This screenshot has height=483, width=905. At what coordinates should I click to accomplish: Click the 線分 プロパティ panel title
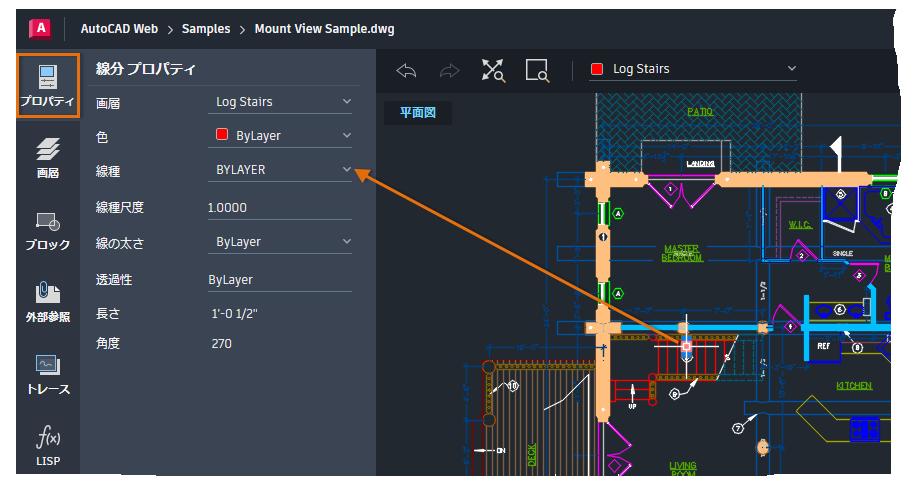click(x=146, y=69)
